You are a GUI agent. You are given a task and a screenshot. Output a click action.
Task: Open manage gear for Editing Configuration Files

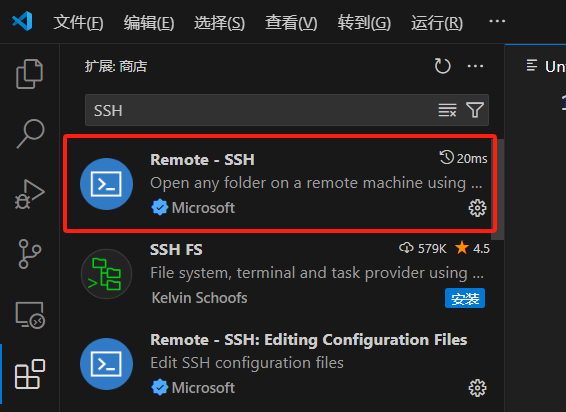477,388
